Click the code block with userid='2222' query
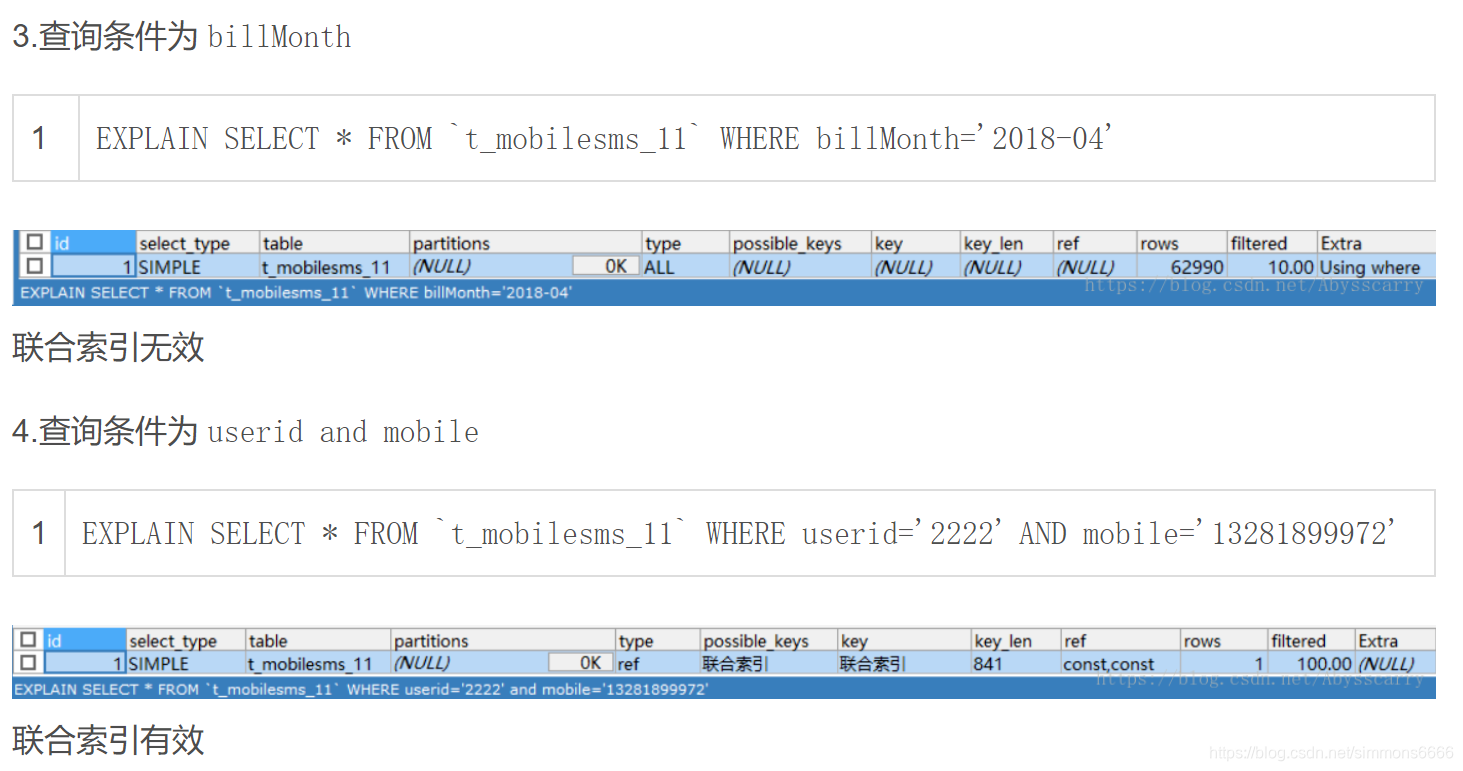Image resolution: width=1463 pixels, height=771 pixels. pos(723,533)
